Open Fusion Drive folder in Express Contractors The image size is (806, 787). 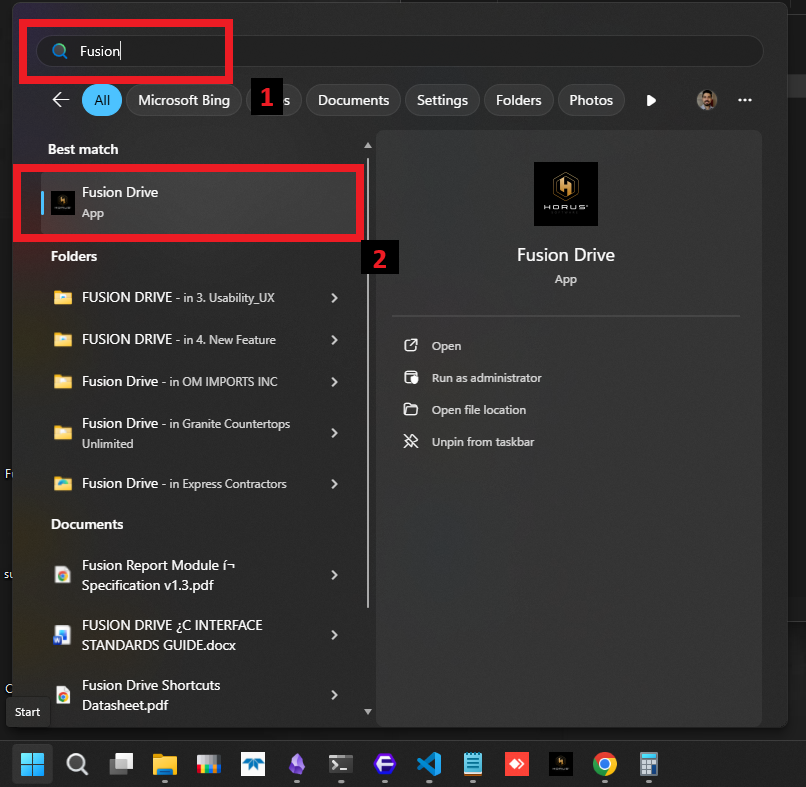coord(184,484)
